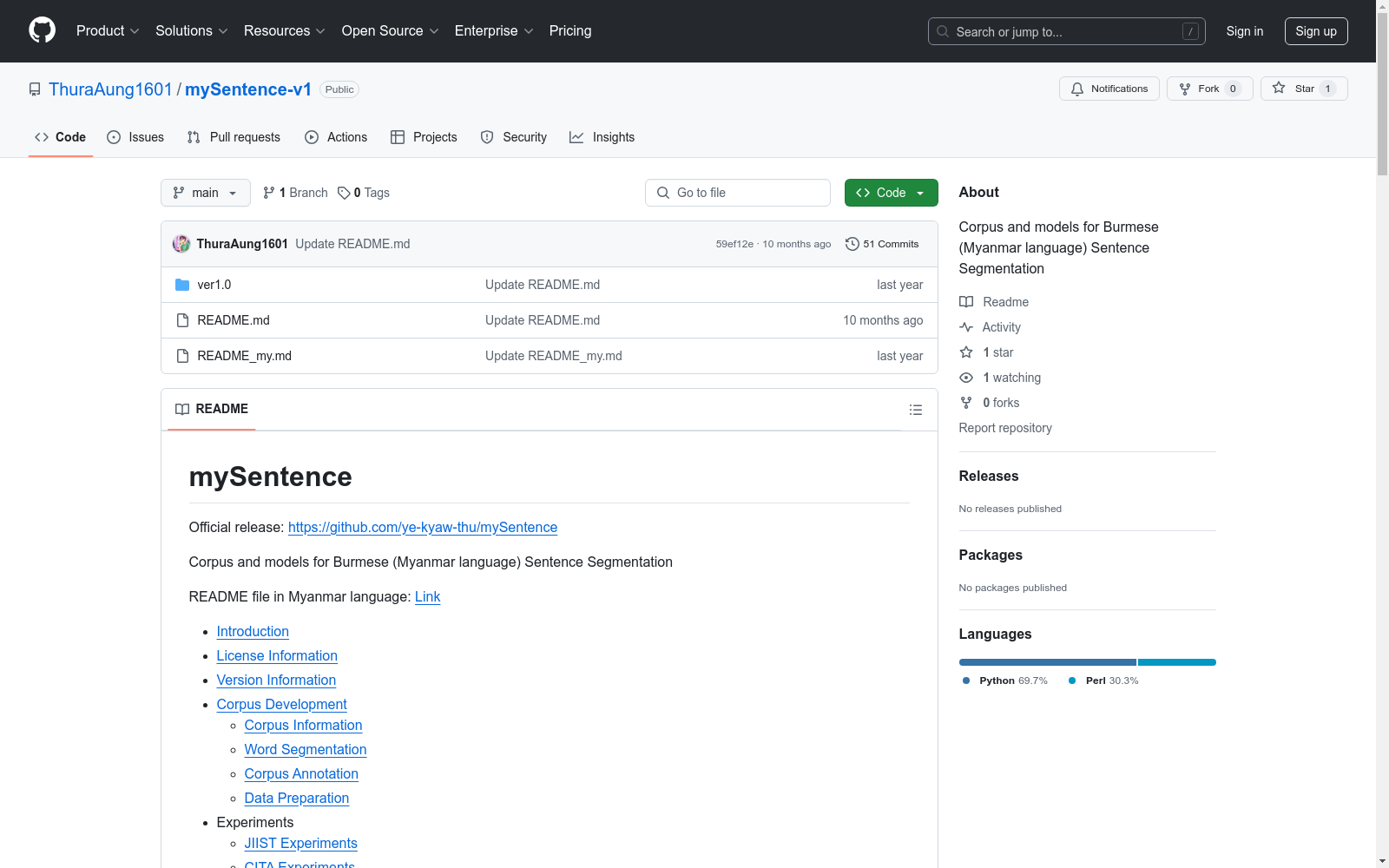View the 51 Commits history
This screenshot has width=1389, height=868.
click(x=882, y=244)
